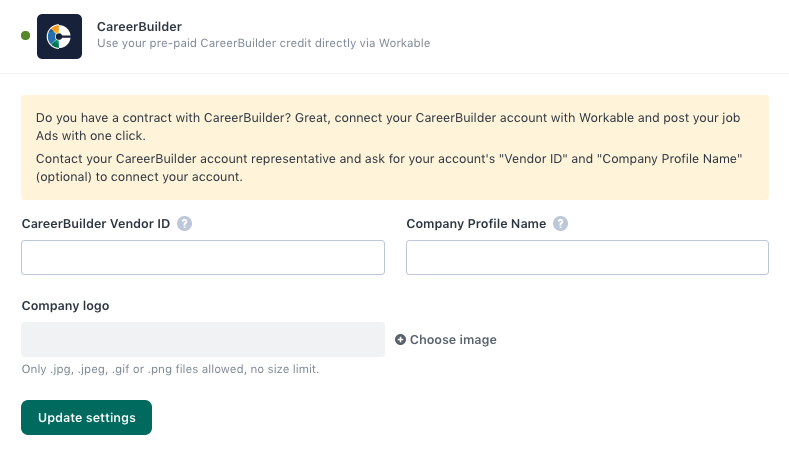Click the green status dot beside CareerBuilder
The height and width of the screenshot is (455, 789).
pos(26,36)
